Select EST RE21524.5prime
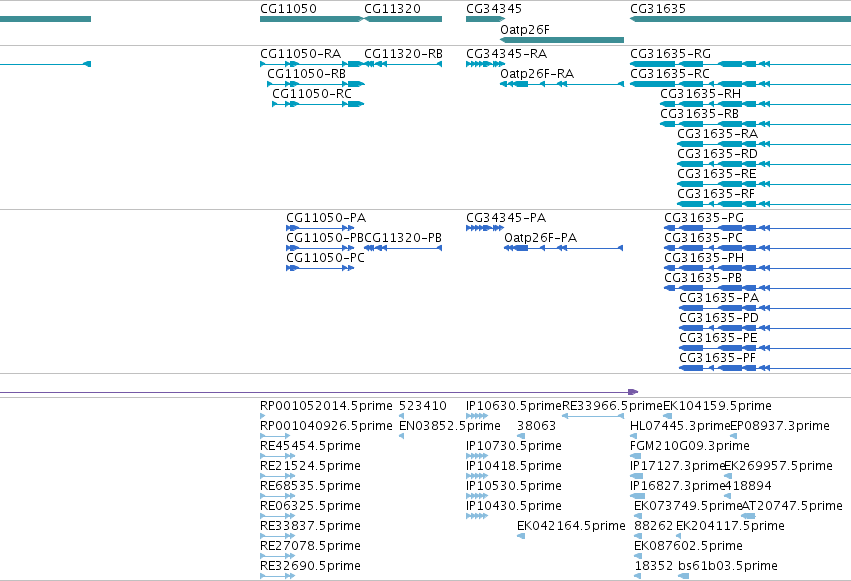The width and height of the screenshot is (851, 581). coord(277,476)
